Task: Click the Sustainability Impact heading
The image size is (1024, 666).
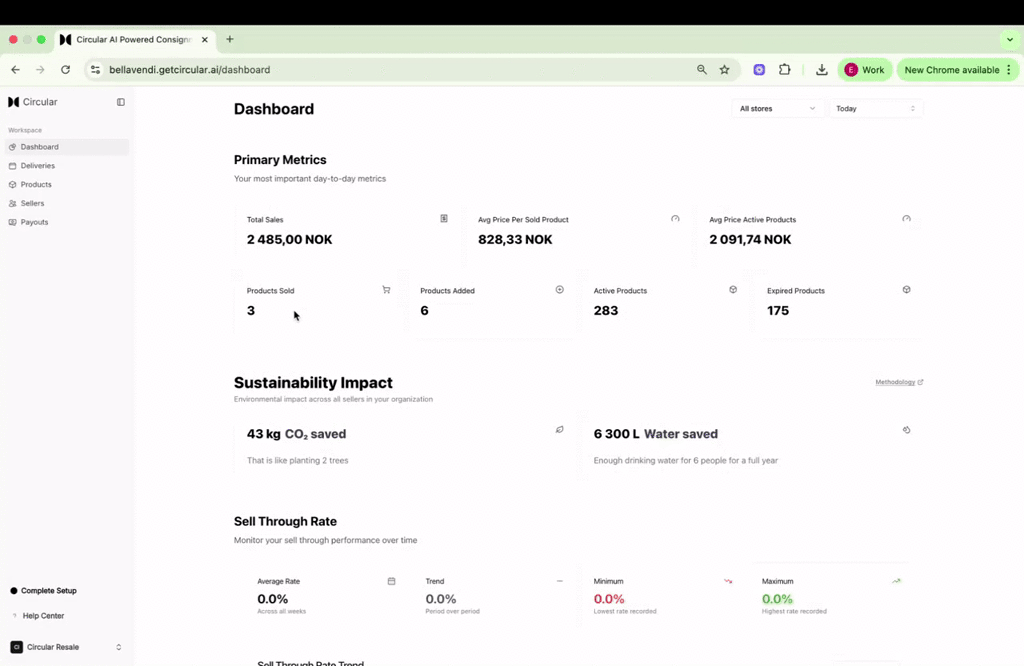Action: pyautogui.click(x=313, y=383)
